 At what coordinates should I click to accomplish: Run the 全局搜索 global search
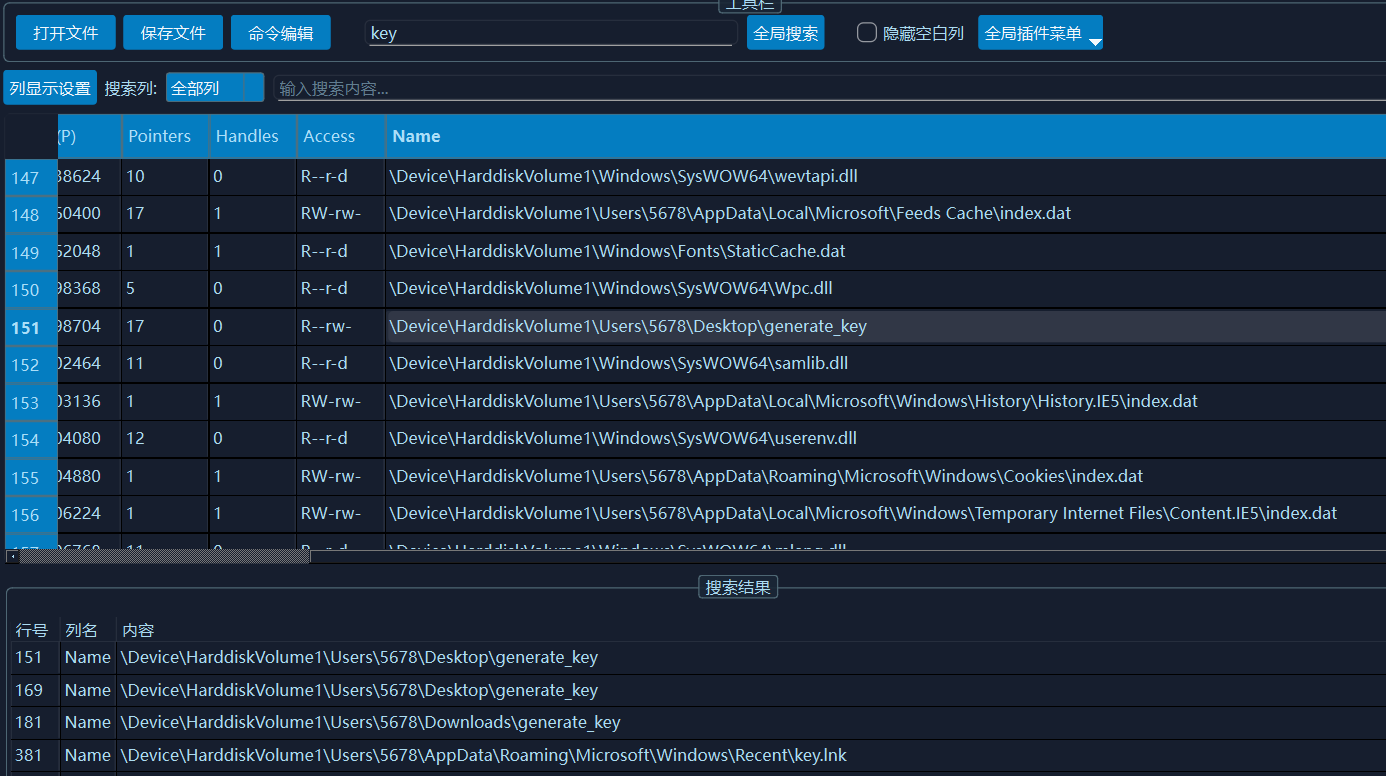pos(785,33)
